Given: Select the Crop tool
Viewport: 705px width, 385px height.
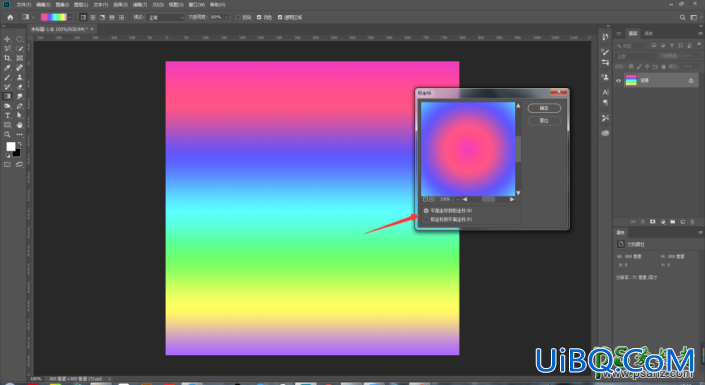Looking at the screenshot, I should pyautogui.click(x=7, y=58).
